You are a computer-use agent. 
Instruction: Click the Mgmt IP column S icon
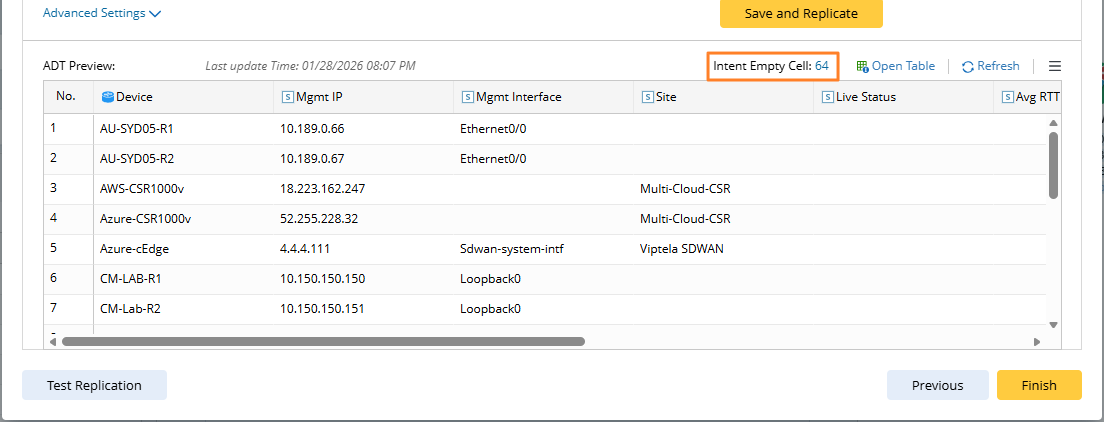[288, 97]
